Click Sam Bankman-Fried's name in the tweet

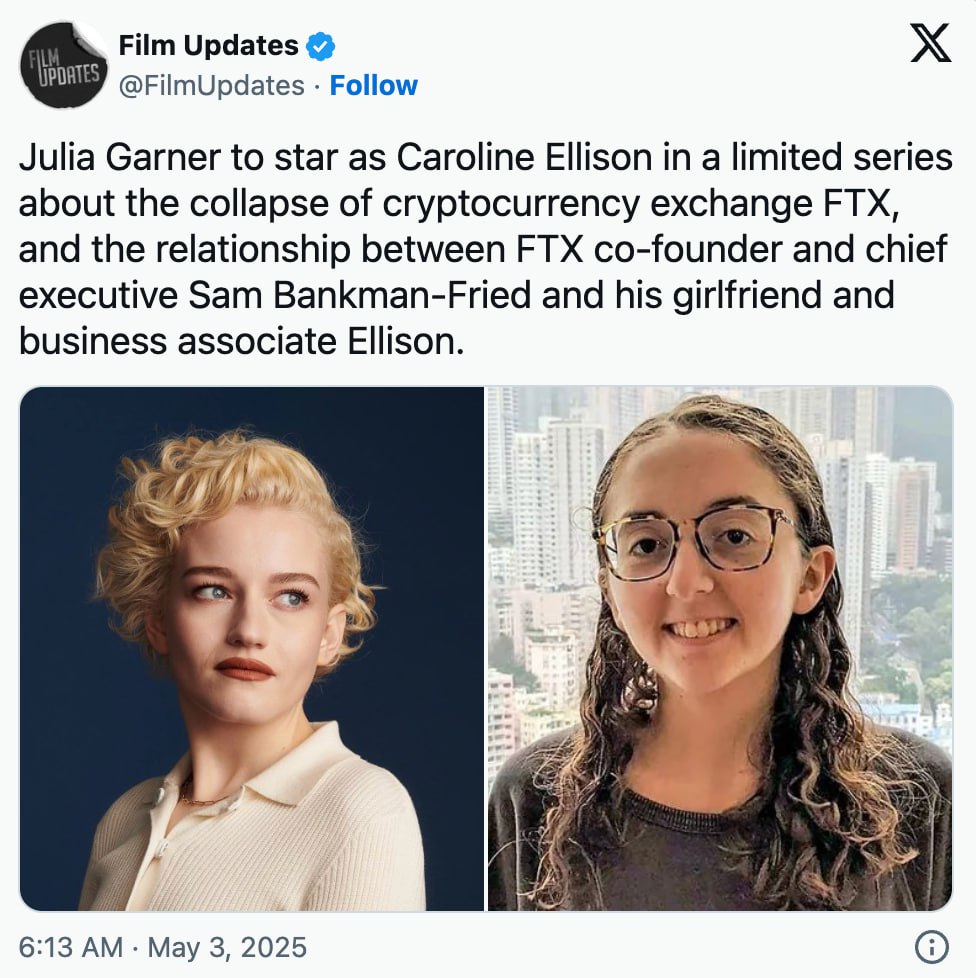(360, 295)
